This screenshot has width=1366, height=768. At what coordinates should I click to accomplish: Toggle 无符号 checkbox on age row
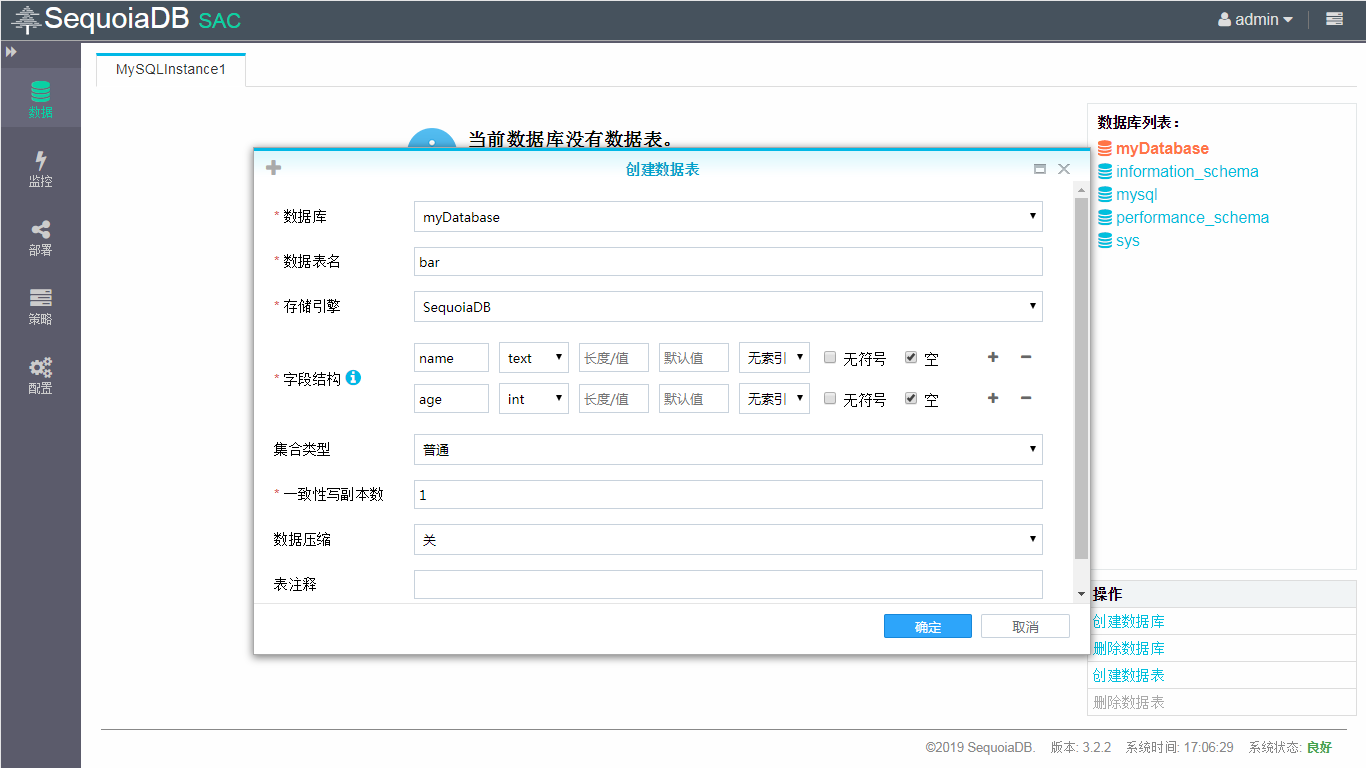(830, 398)
